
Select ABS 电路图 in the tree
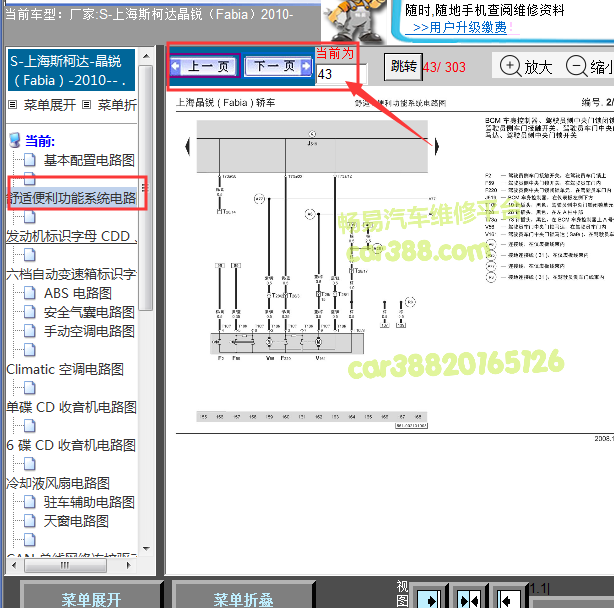(x=78, y=293)
